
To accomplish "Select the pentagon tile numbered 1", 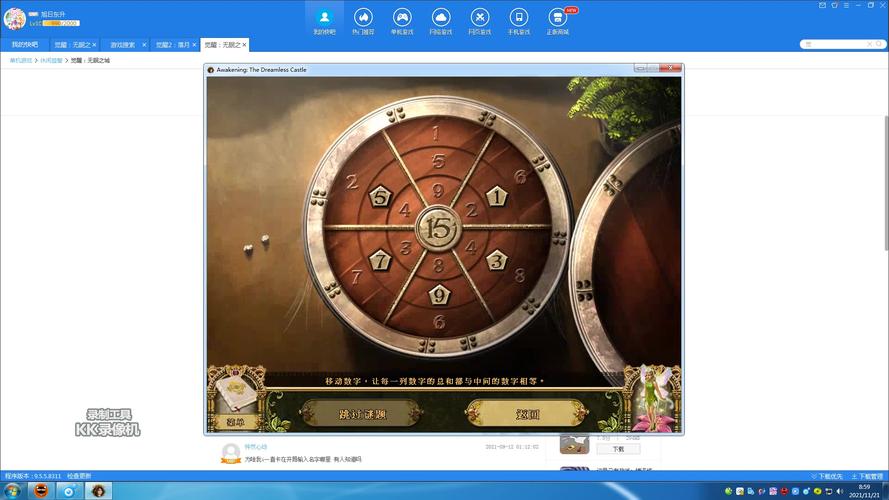I will click(x=497, y=197).
